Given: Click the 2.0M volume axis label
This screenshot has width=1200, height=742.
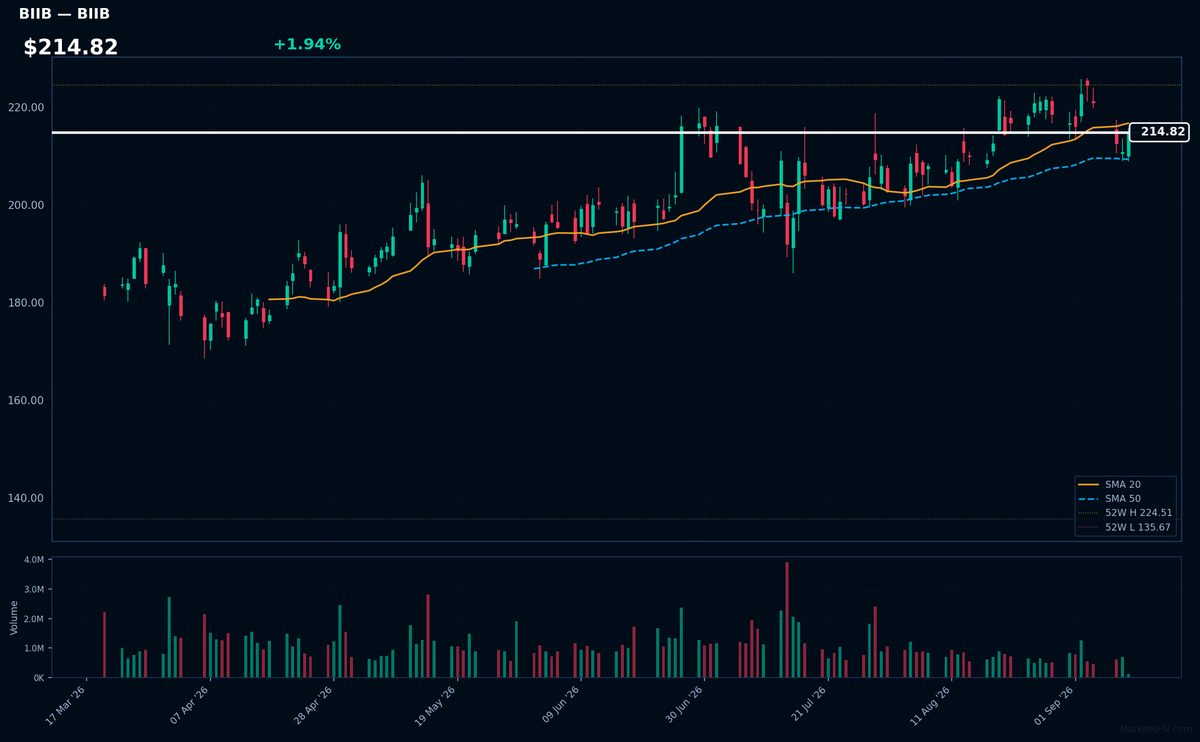Looking at the screenshot, I should click(35, 619).
